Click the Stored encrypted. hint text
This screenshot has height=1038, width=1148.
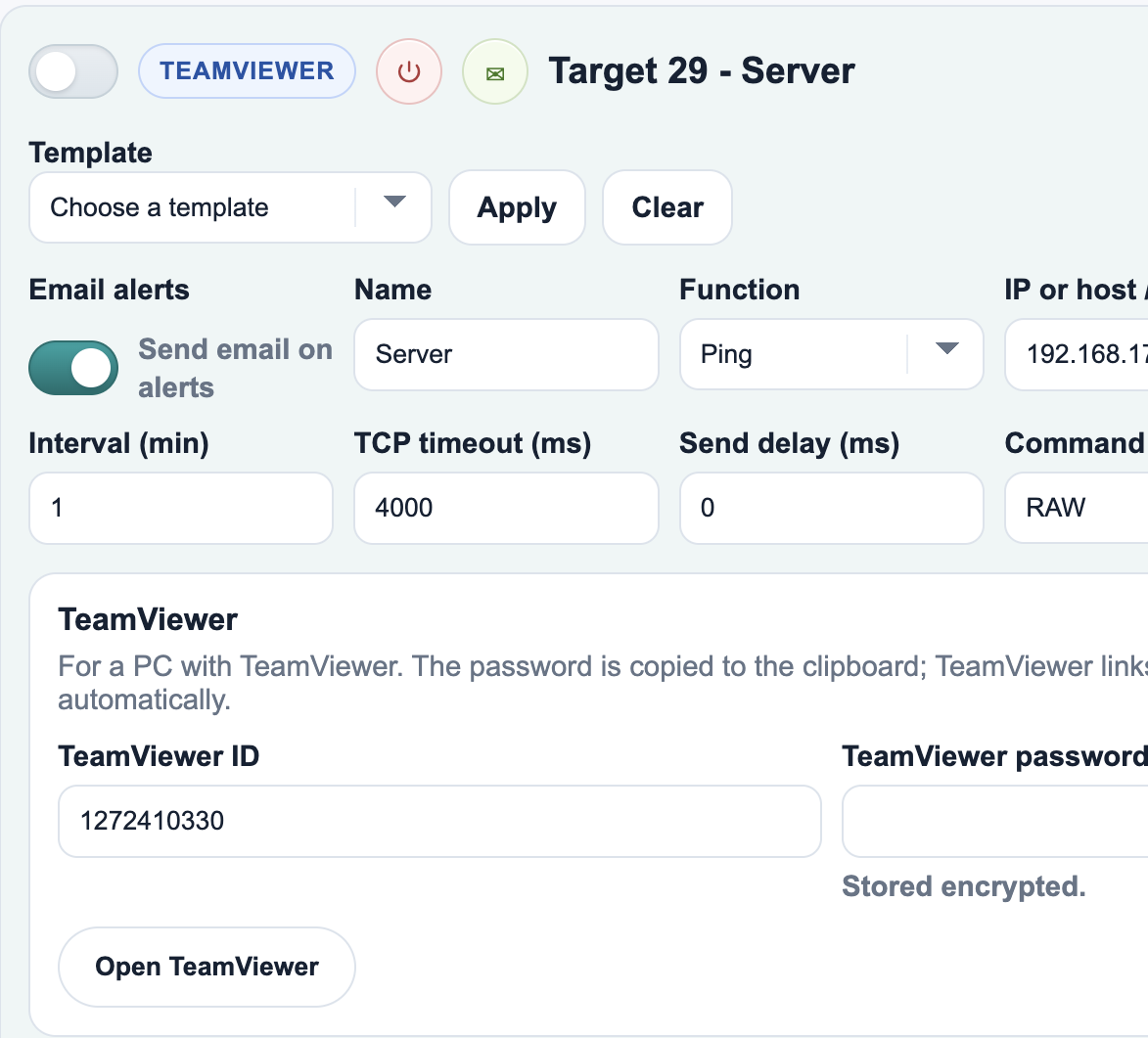[x=963, y=886]
